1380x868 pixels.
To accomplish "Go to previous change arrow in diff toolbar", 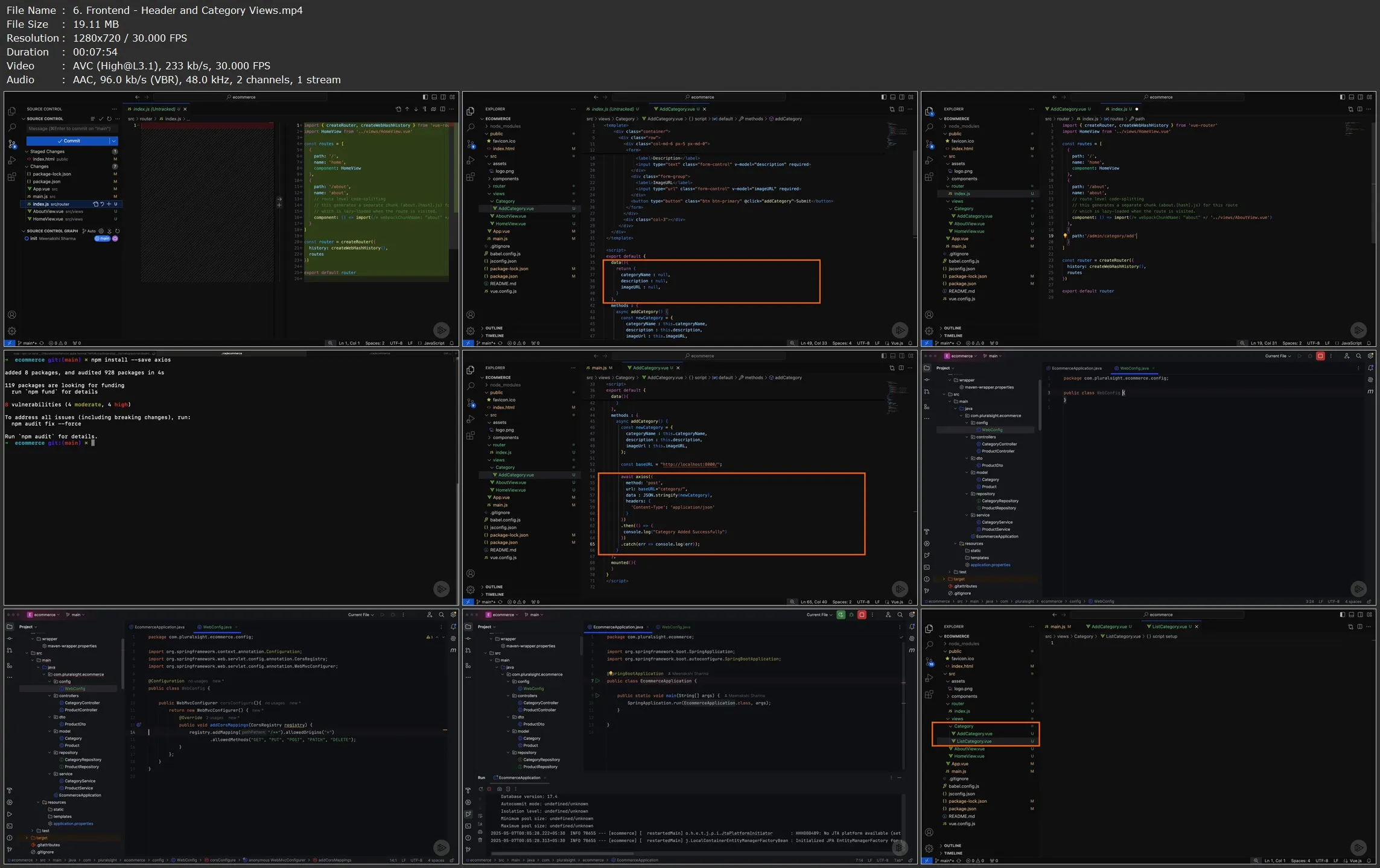I will point(407,109).
